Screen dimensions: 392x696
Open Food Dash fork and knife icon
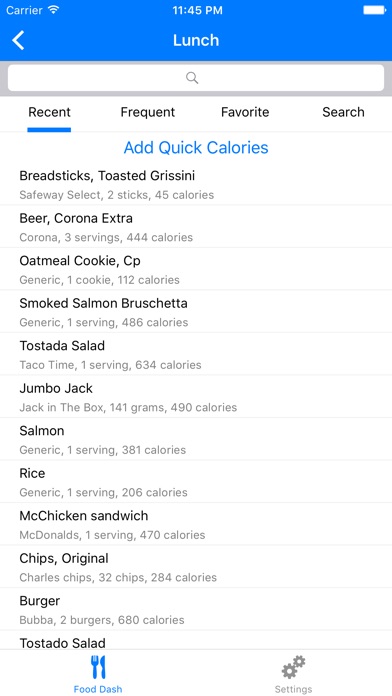click(98, 667)
